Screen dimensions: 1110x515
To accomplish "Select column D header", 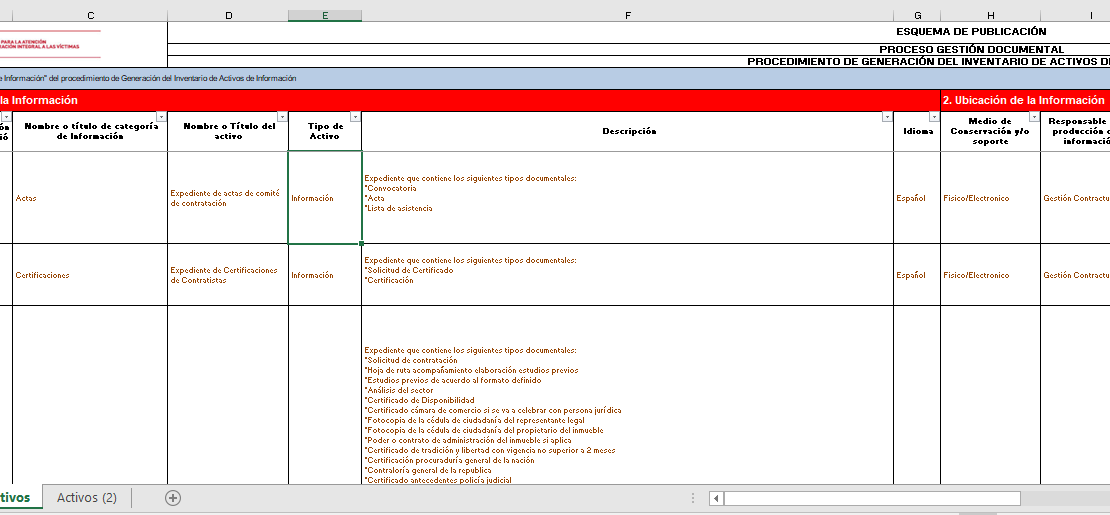I will pyautogui.click(x=228, y=16).
